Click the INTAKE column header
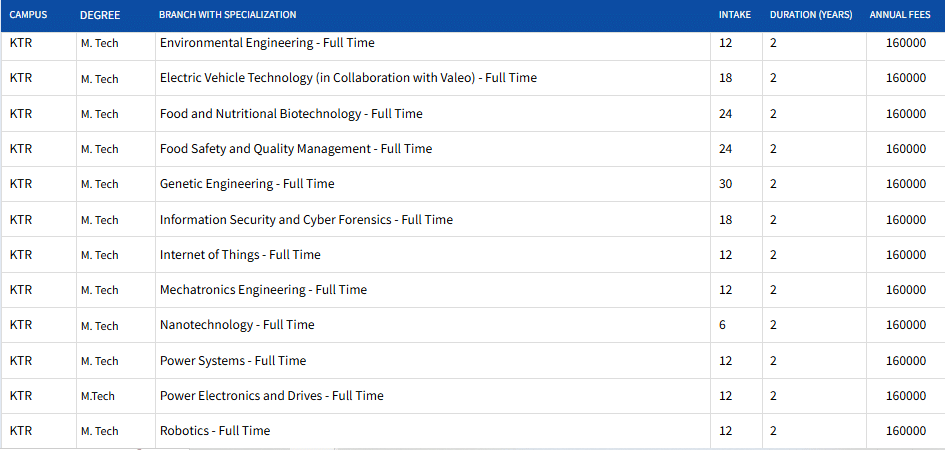This screenshot has height=450, width=945. (734, 15)
